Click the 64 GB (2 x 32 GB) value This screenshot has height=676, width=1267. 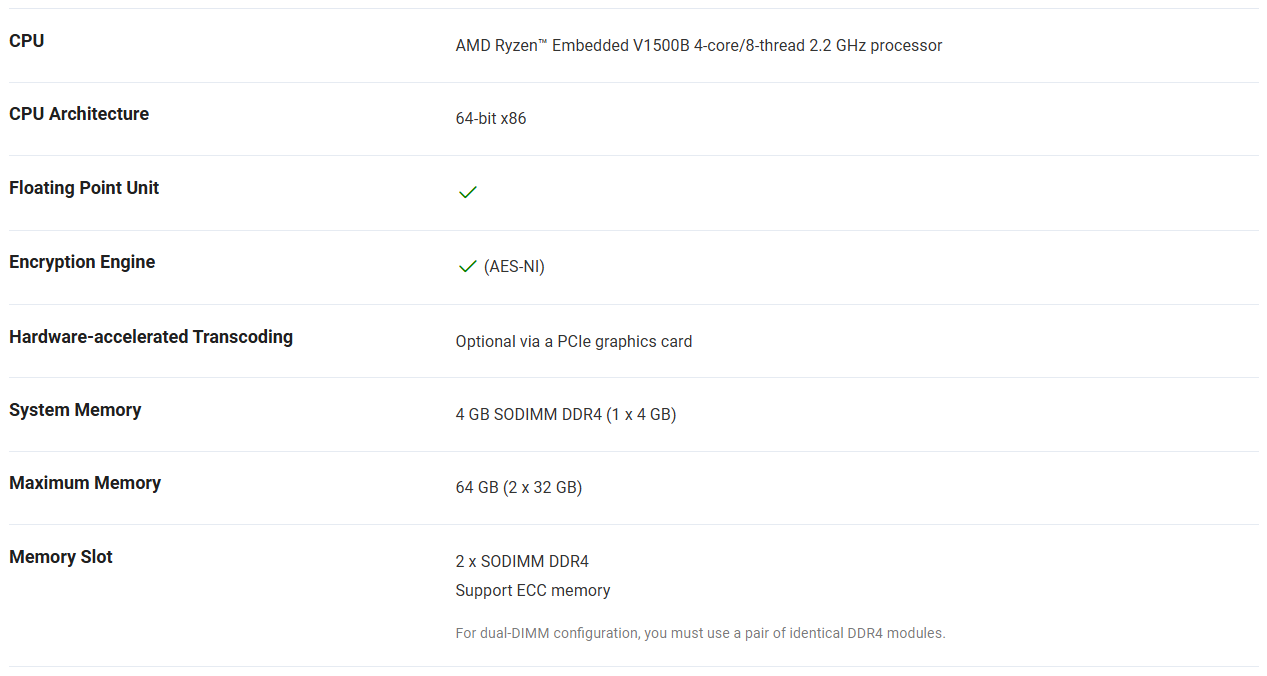519,488
